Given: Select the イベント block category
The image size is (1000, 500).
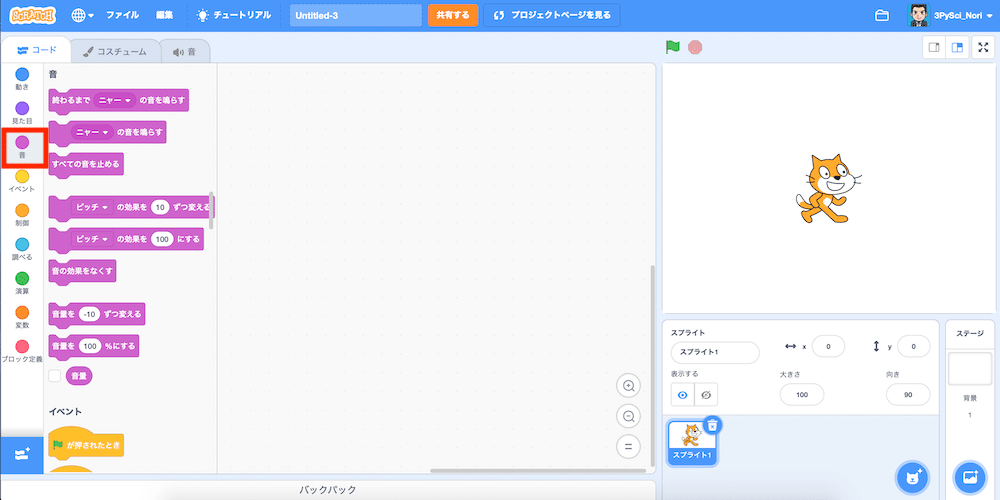Looking at the screenshot, I should coord(22,181).
